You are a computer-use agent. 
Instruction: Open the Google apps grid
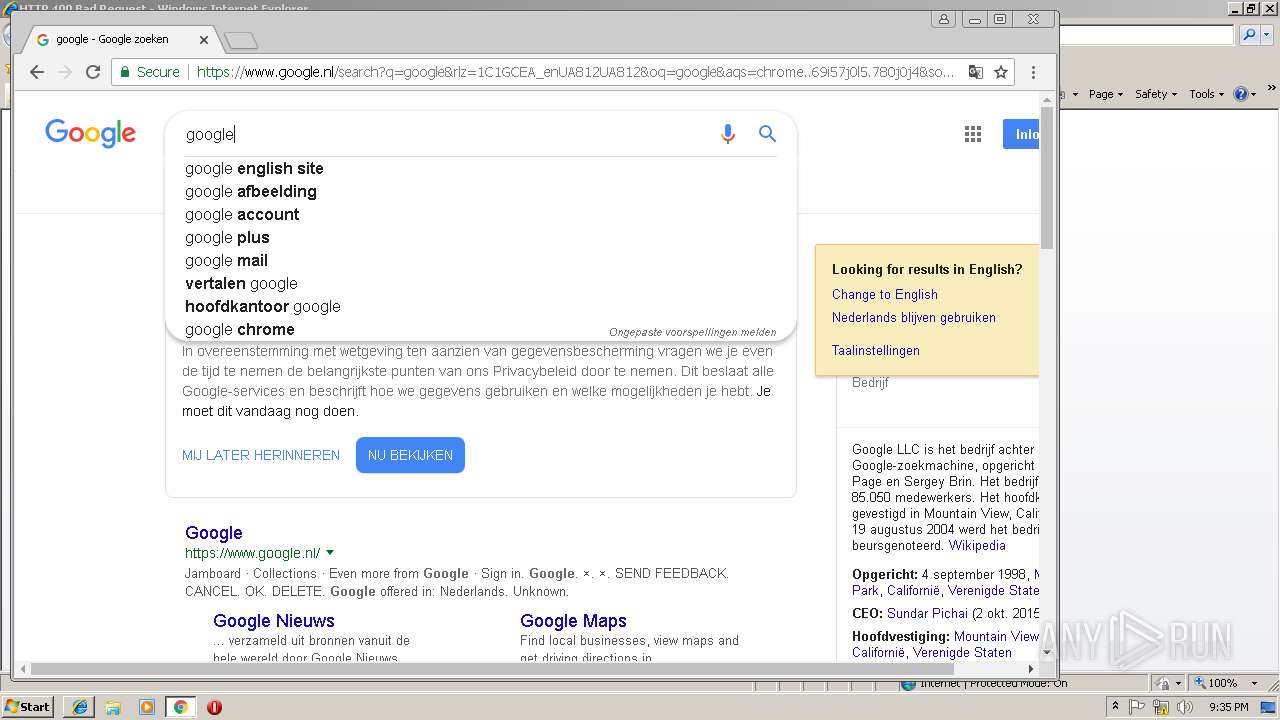[x=973, y=134]
